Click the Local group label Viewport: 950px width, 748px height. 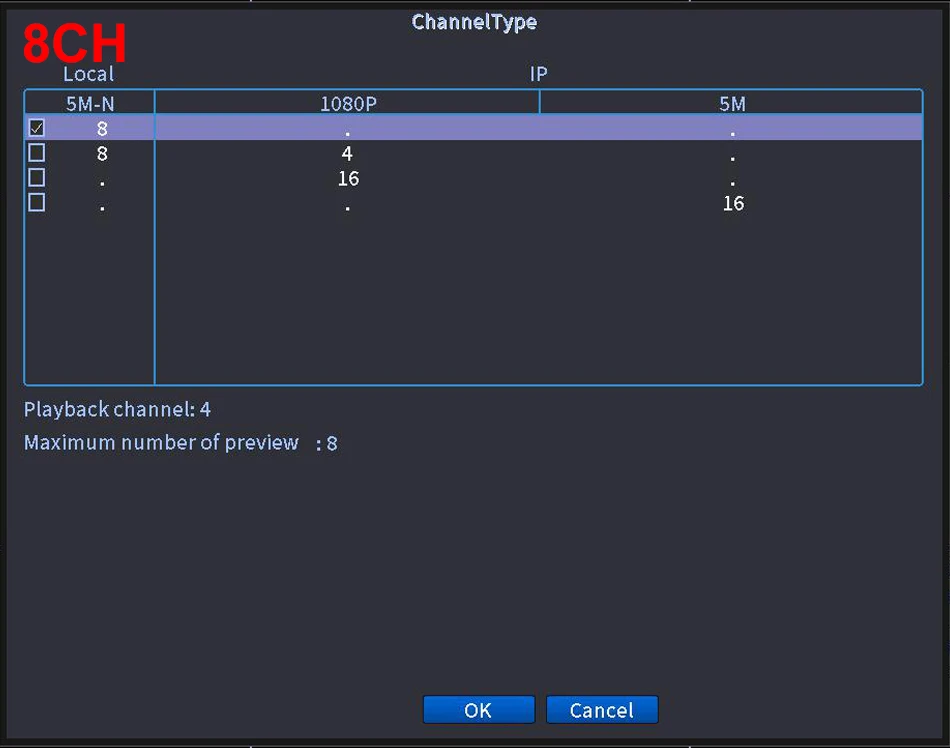[x=88, y=74]
